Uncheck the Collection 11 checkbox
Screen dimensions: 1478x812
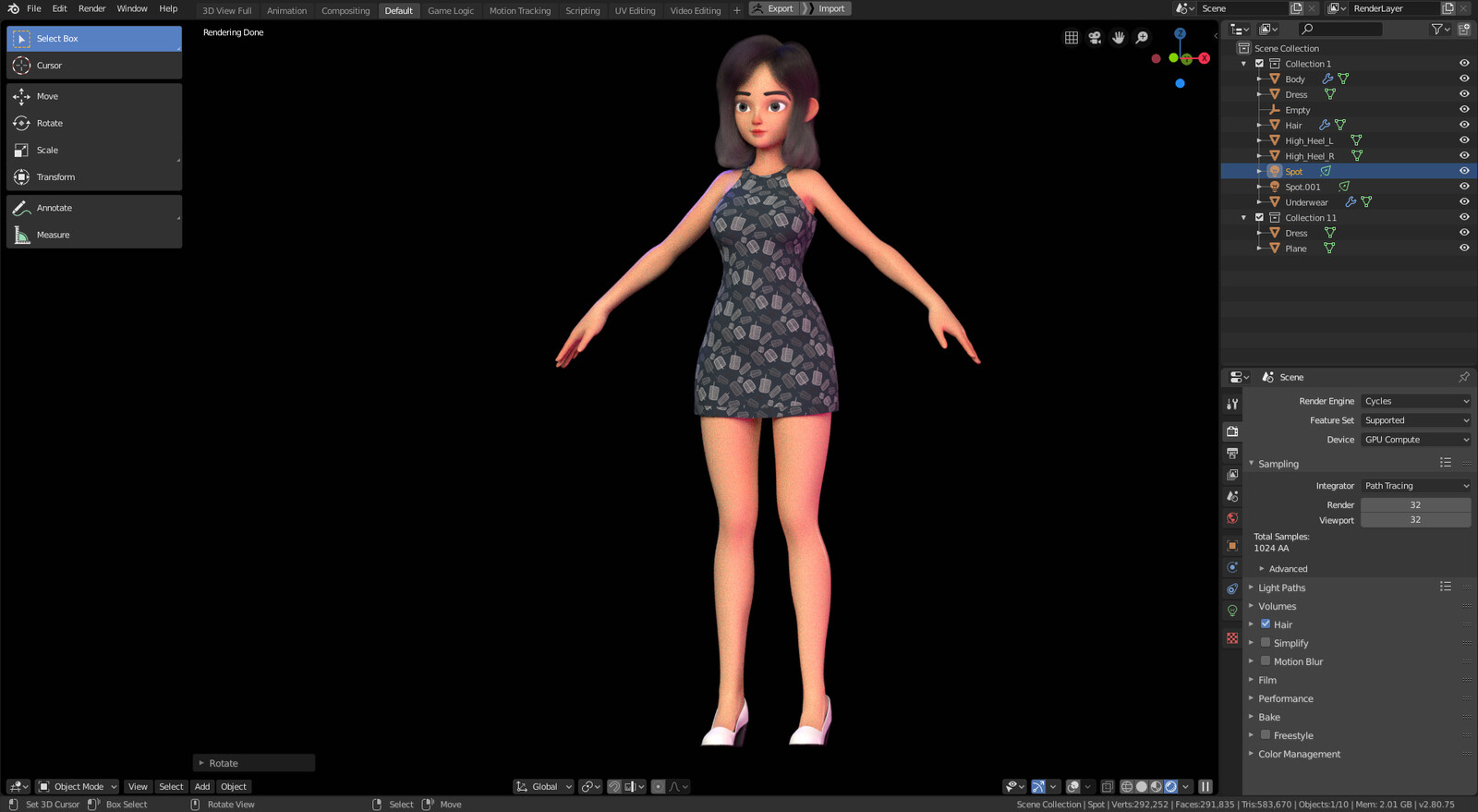pyautogui.click(x=1259, y=218)
